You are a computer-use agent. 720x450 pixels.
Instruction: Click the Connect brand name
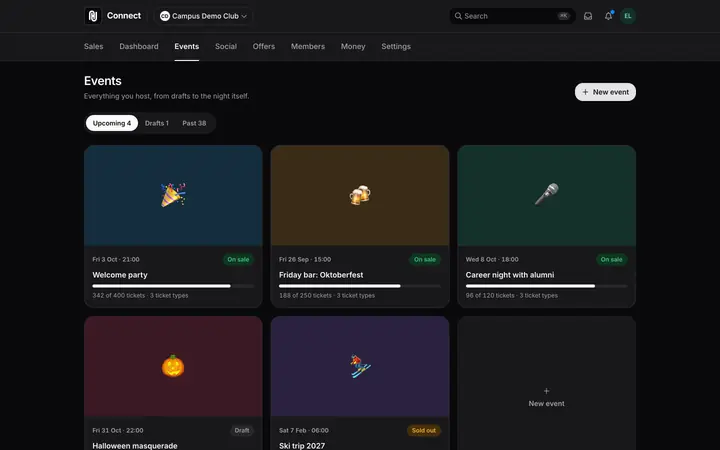tap(124, 16)
